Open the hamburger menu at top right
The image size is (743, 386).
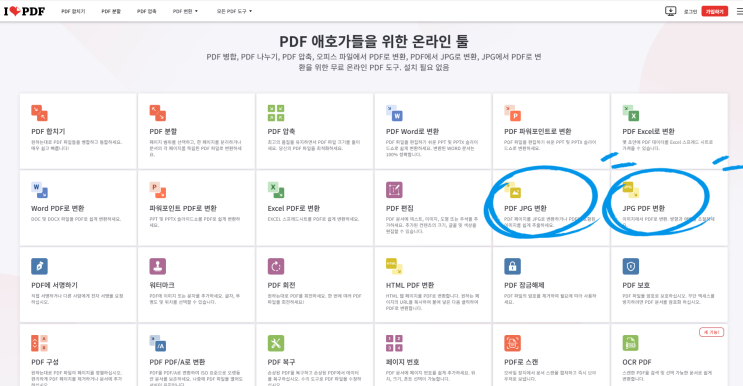[x=739, y=11]
